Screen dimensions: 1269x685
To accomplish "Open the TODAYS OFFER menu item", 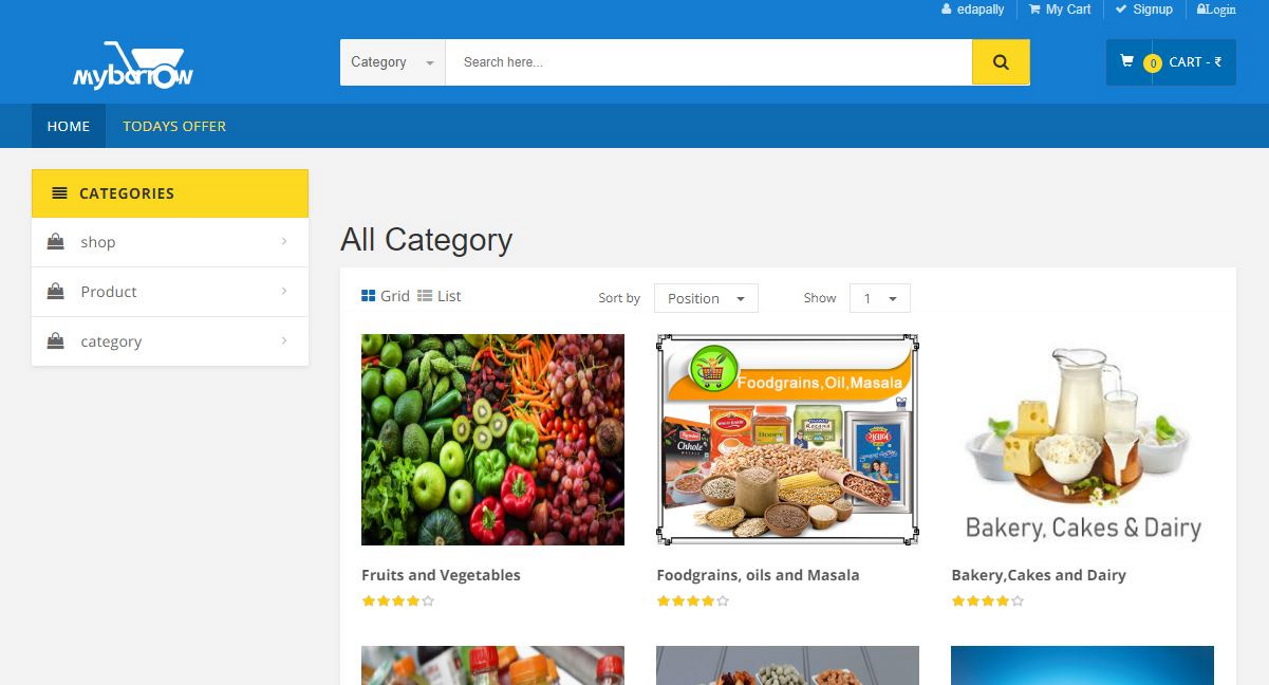I will click(174, 126).
